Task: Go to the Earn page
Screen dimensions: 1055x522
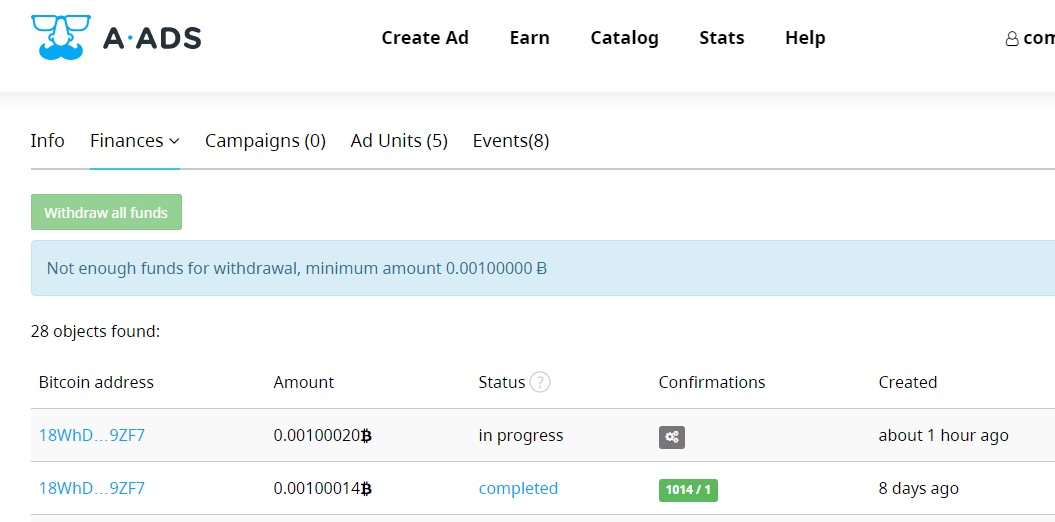Action: click(529, 38)
